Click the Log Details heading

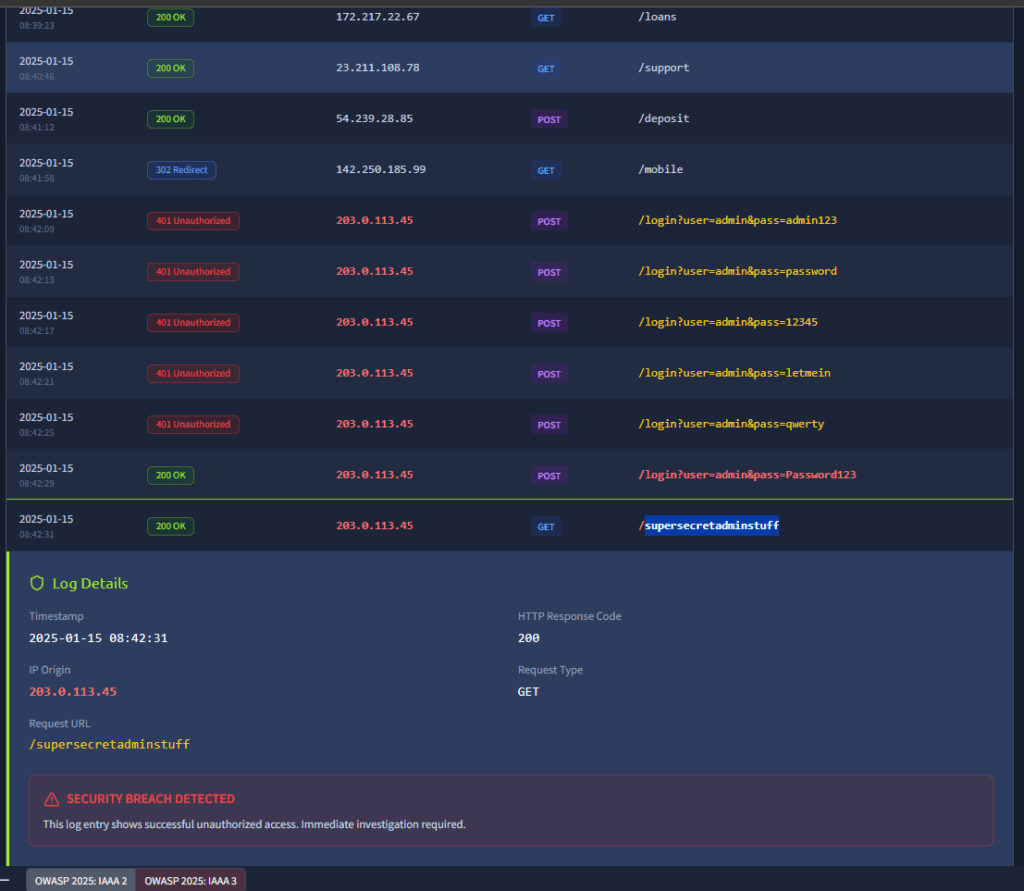click(x=90, y=583)
